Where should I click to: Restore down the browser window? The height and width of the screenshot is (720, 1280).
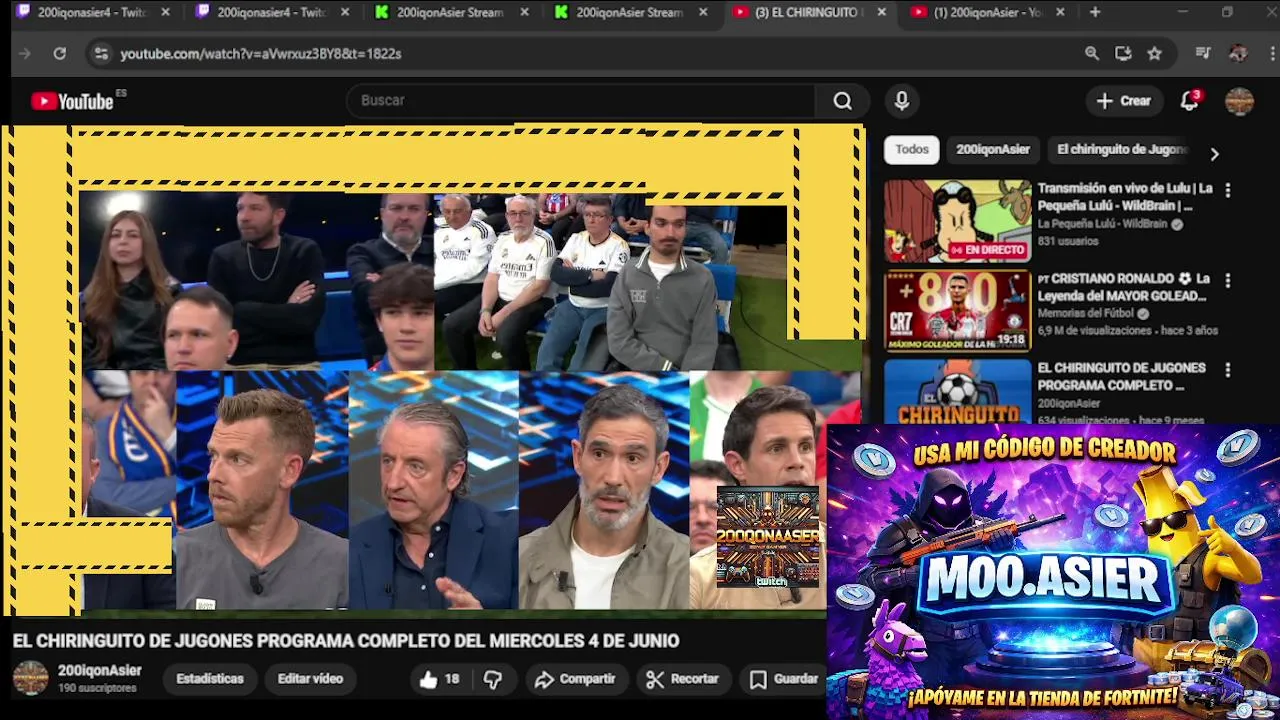1227,12
